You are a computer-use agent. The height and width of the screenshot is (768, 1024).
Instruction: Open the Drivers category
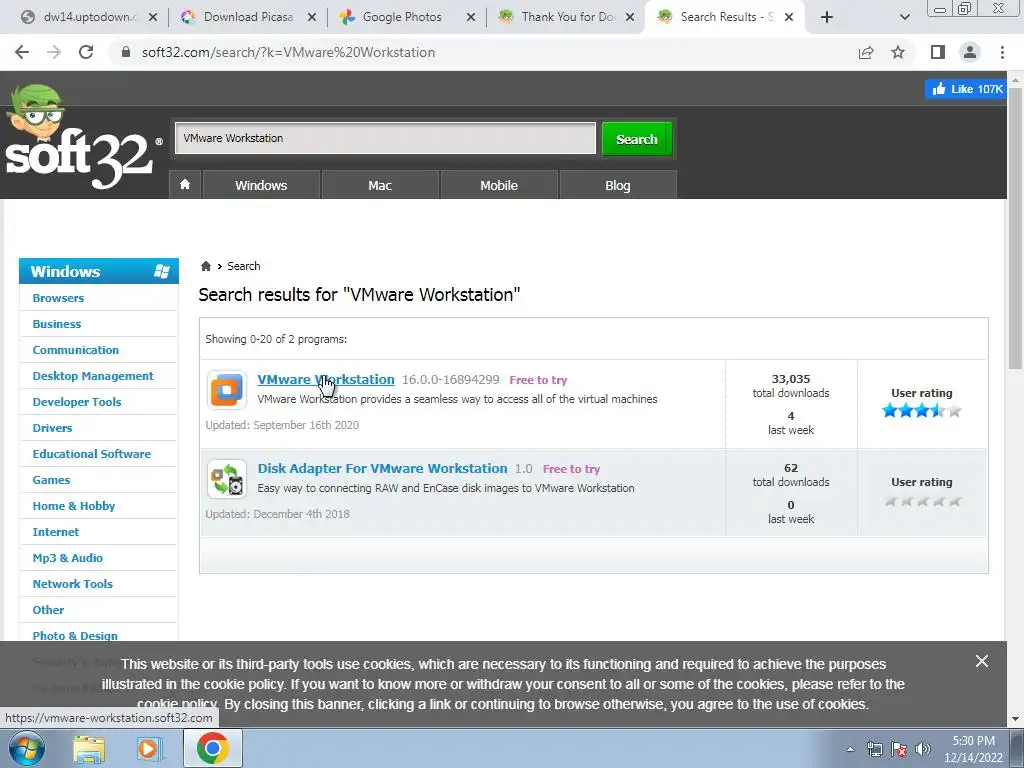tap(52, 428)
